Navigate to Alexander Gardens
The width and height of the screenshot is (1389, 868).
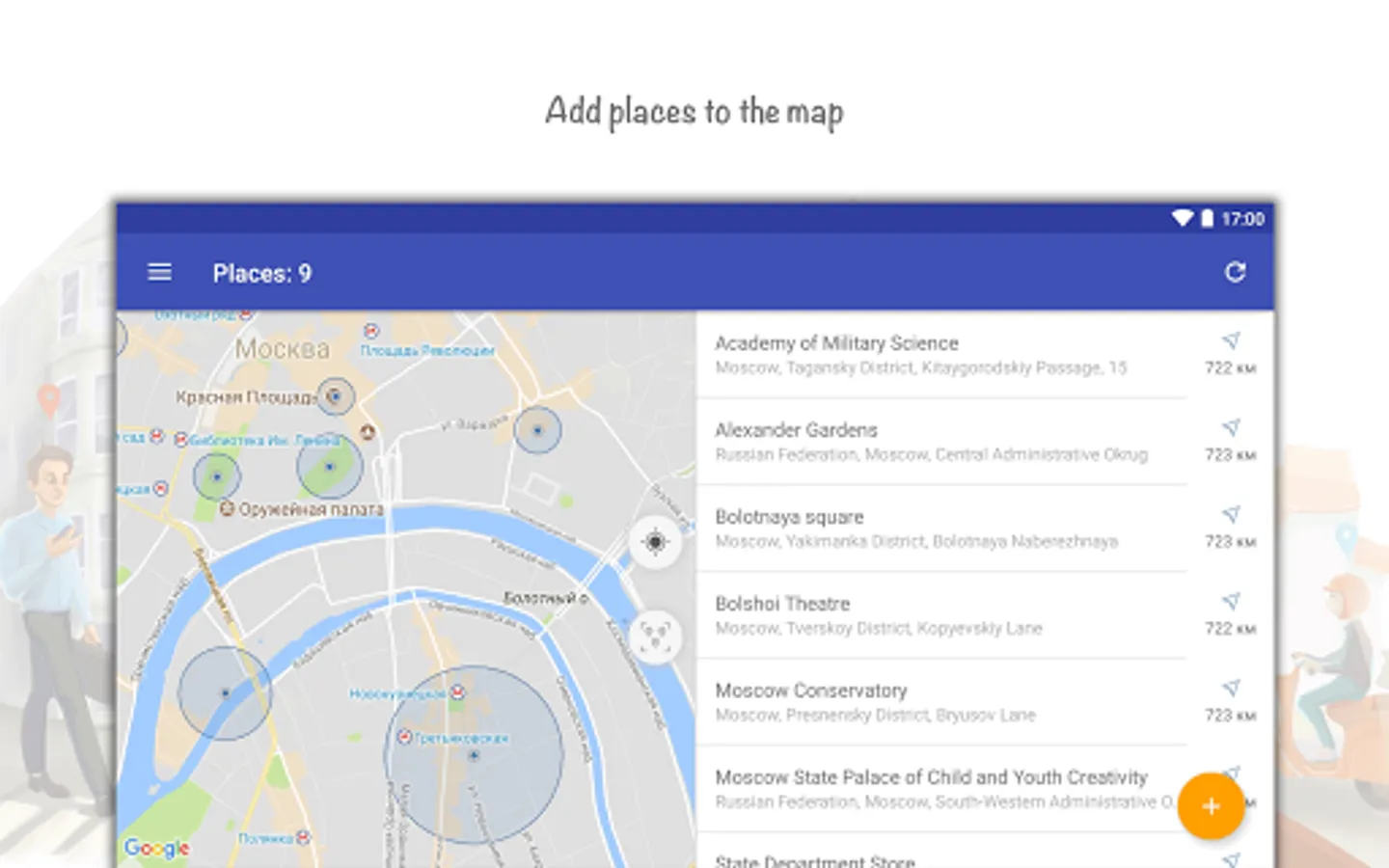(x=1231, y=427)
